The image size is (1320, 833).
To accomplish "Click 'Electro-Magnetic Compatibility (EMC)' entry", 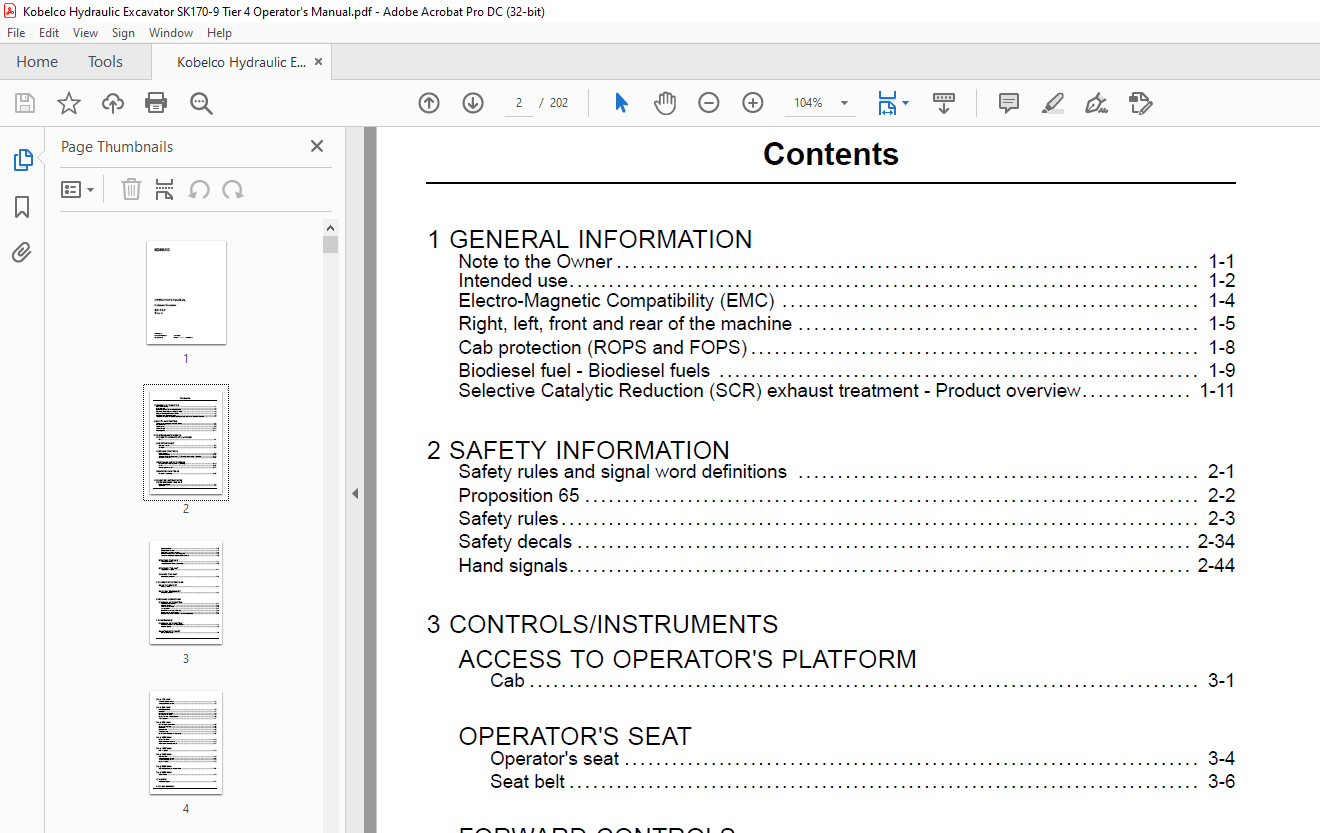I will coord(616,301).
